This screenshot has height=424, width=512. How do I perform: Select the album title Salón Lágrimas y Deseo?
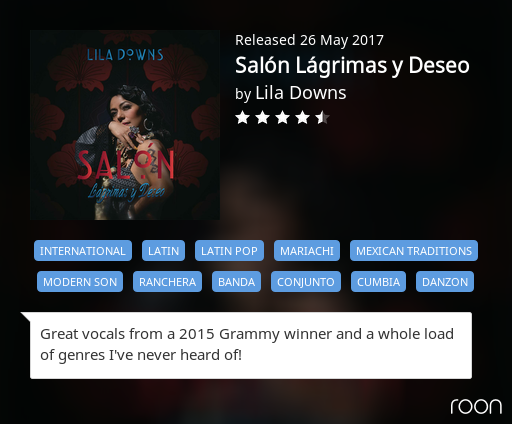[352, 65]
